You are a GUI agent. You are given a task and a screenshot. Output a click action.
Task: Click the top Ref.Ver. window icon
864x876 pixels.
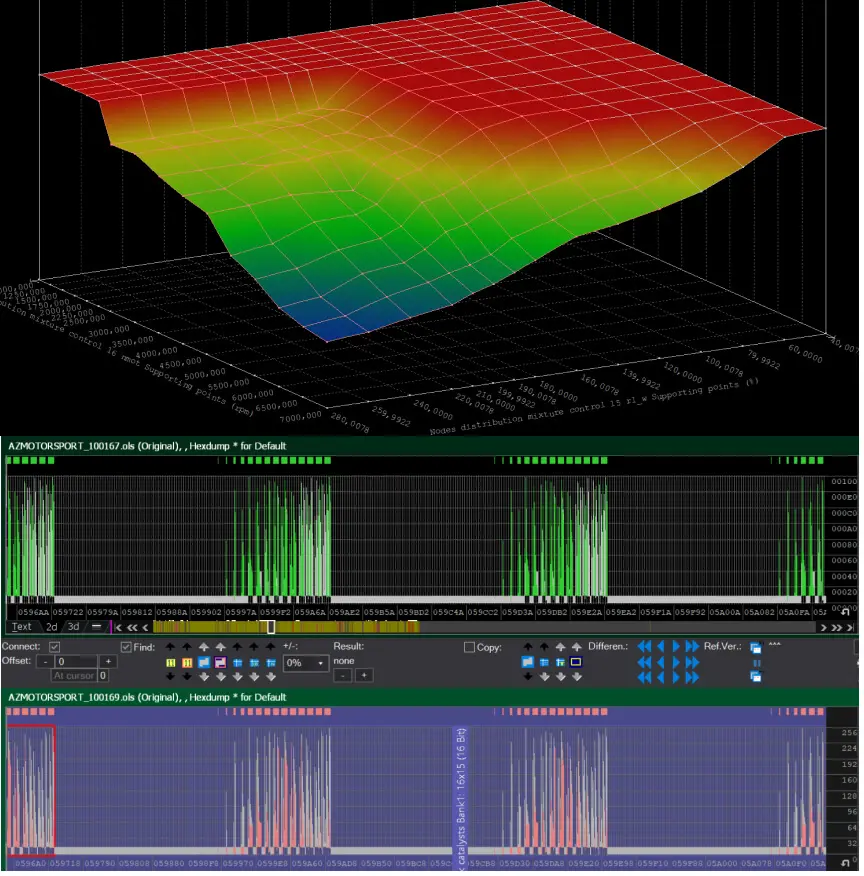(755, 648)
